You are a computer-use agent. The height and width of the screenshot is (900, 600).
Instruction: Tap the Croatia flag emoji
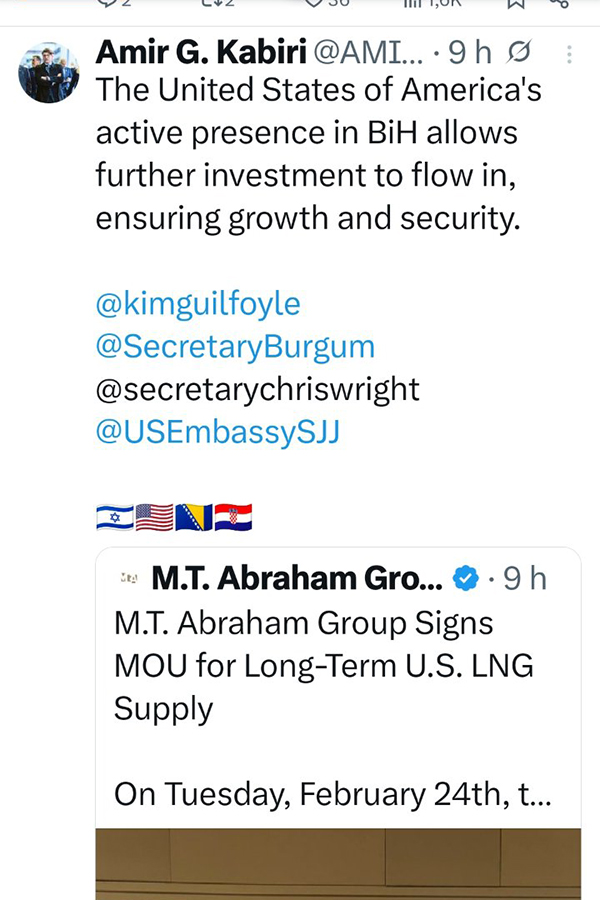(232, 517)
